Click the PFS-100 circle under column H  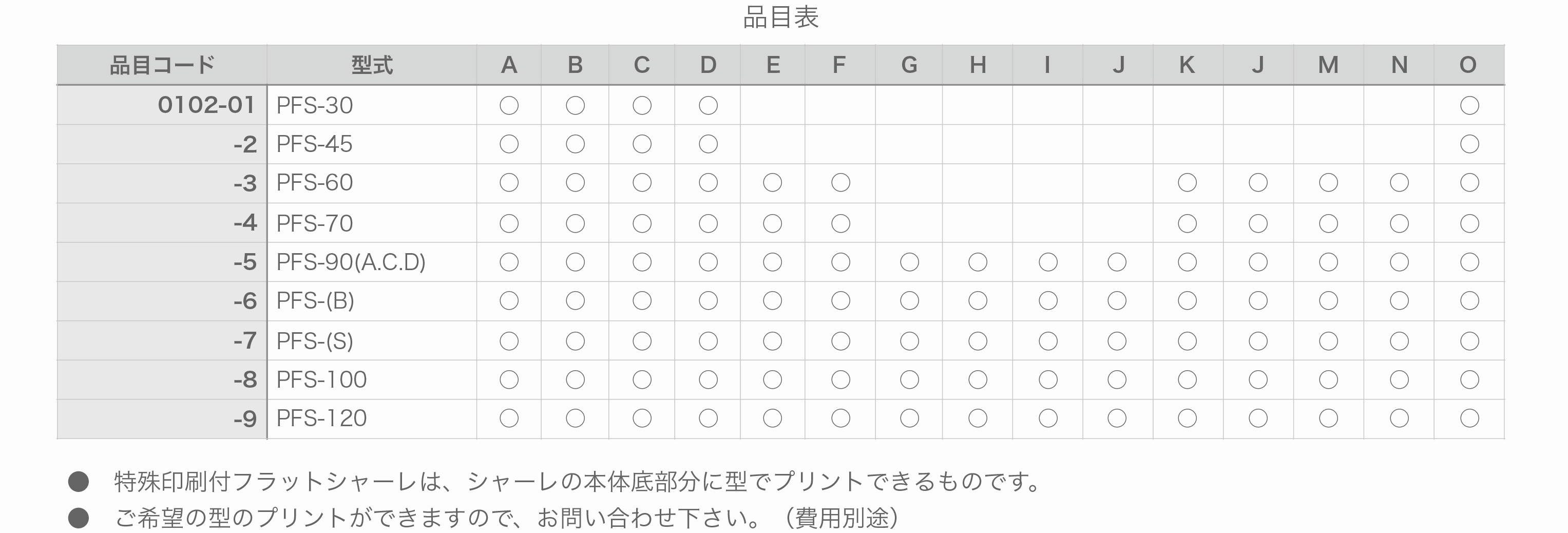click(x=978, y=379)
